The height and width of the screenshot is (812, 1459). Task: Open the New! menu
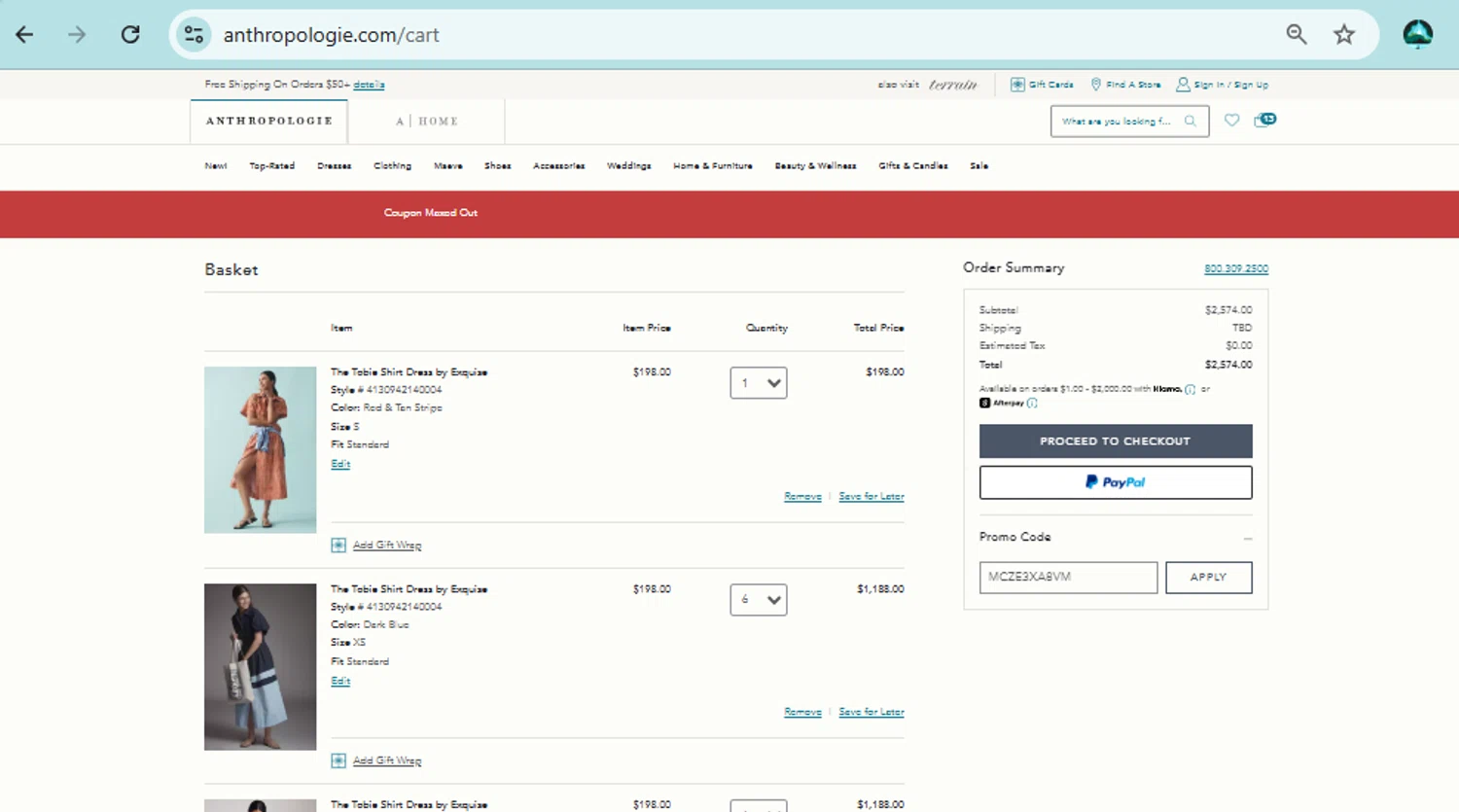tap(216, 166)
